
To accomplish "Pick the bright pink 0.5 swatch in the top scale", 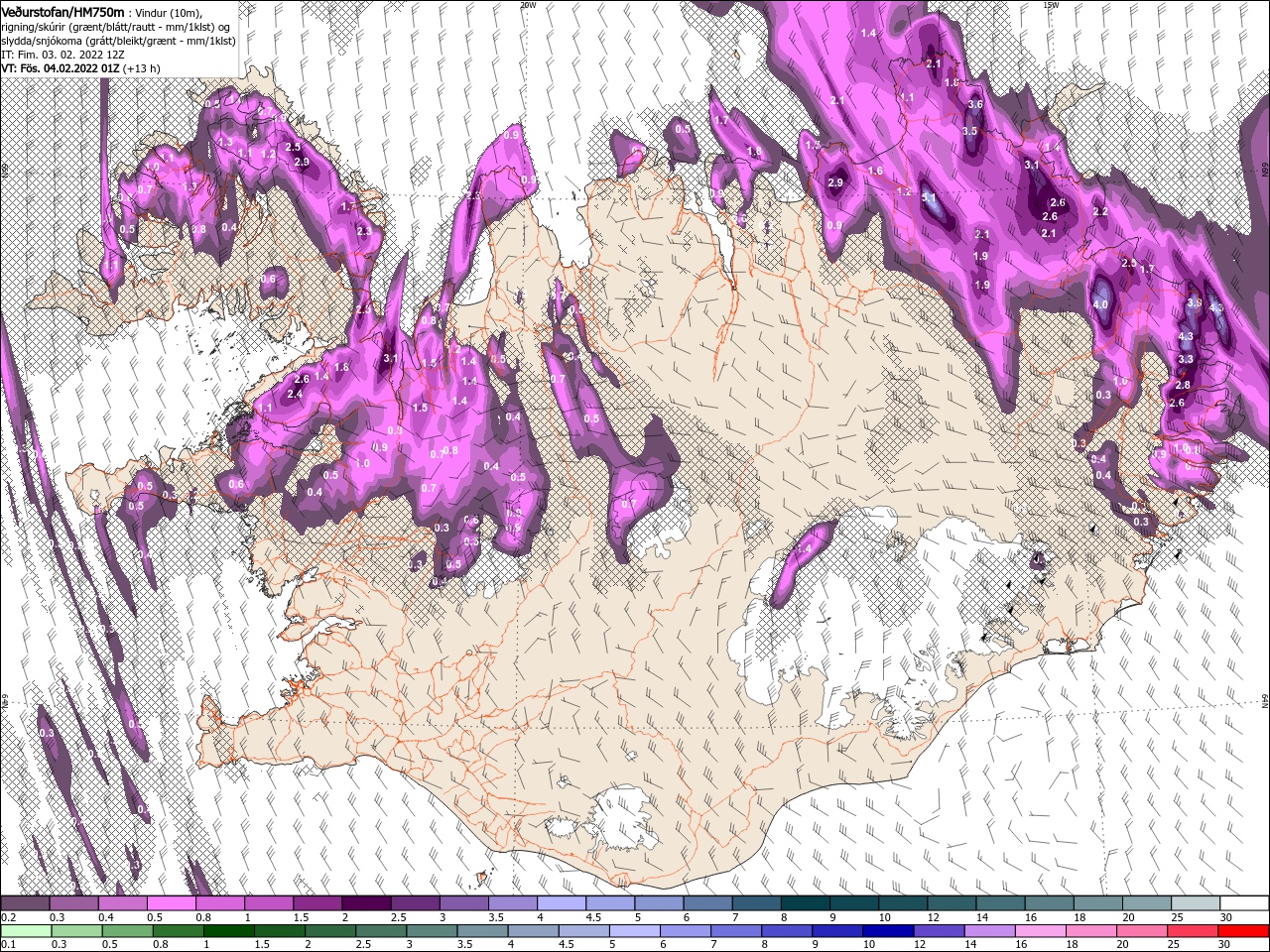I will point(171,903).
